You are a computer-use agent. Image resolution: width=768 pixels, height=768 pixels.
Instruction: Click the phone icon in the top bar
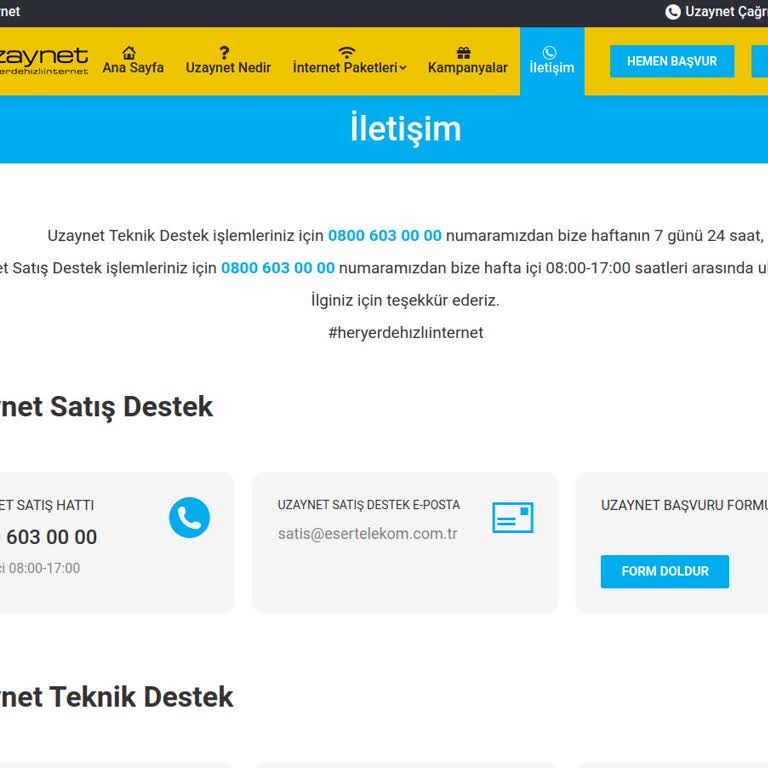click(673, 11)
